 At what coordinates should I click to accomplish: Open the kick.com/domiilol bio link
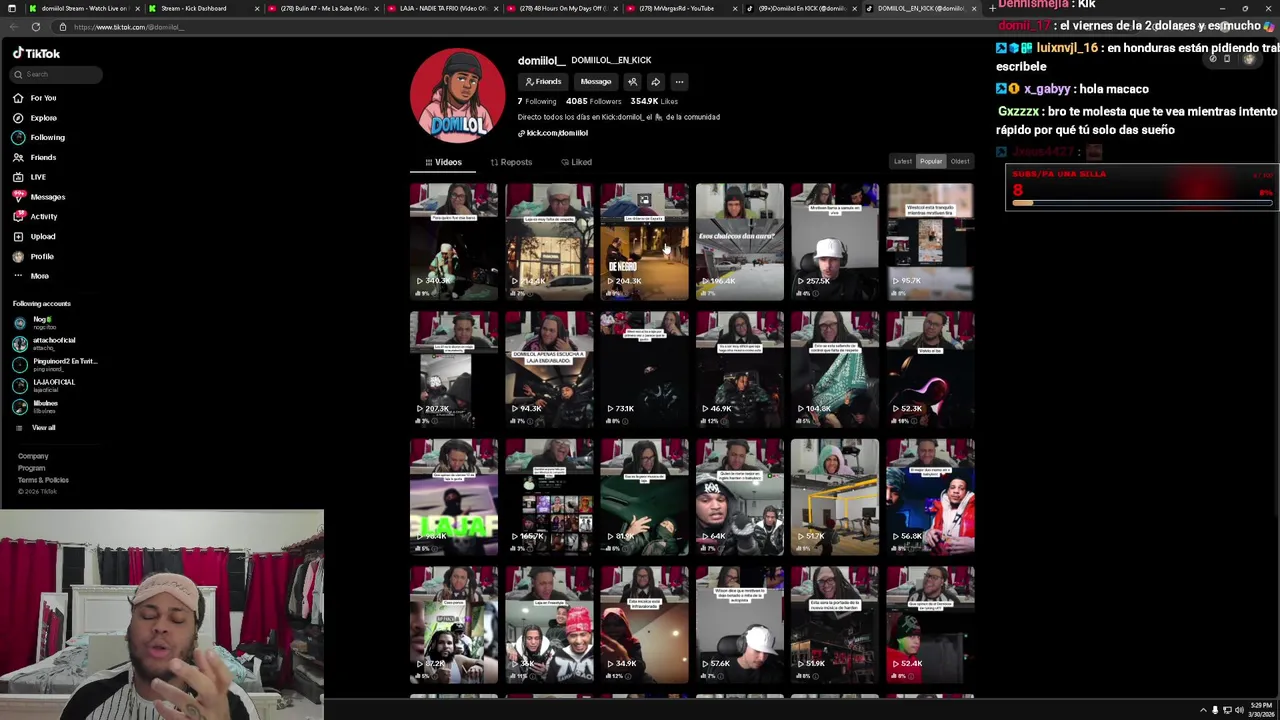[x=553, y=133]
